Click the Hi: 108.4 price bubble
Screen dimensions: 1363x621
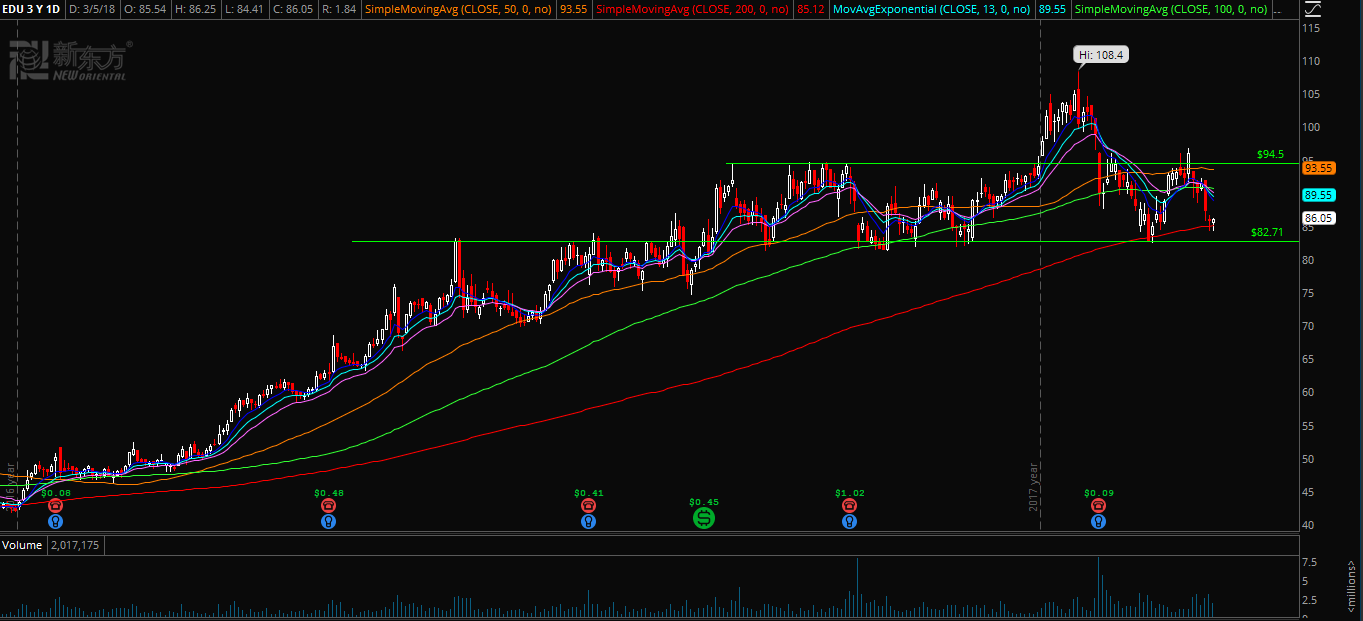coord(1101,55)
